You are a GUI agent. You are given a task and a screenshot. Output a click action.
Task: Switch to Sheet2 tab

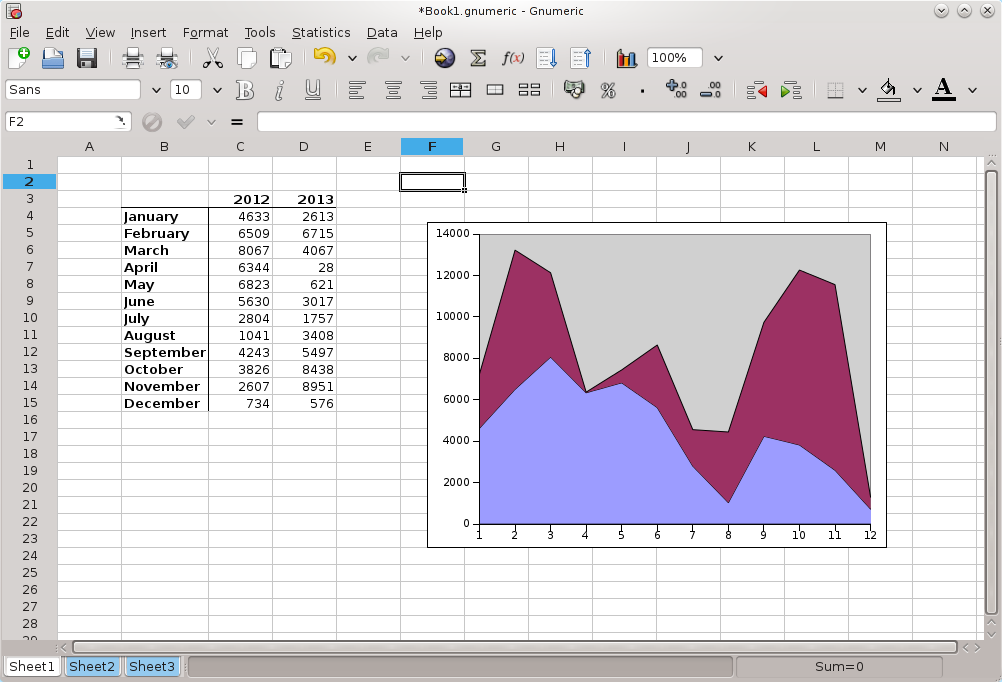coord(92,666)
